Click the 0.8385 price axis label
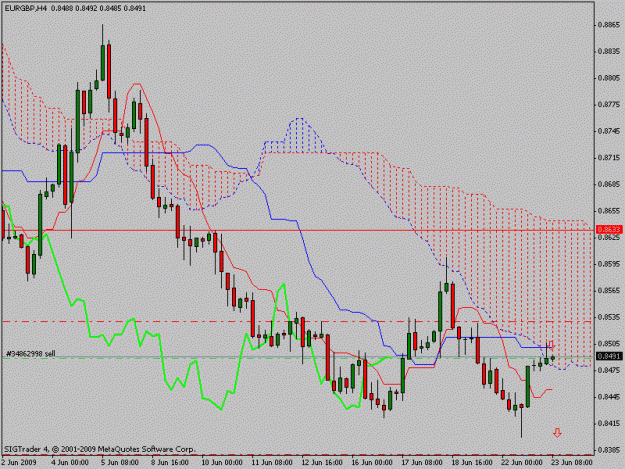Viewport: 625px width, 469px height. 608,450
